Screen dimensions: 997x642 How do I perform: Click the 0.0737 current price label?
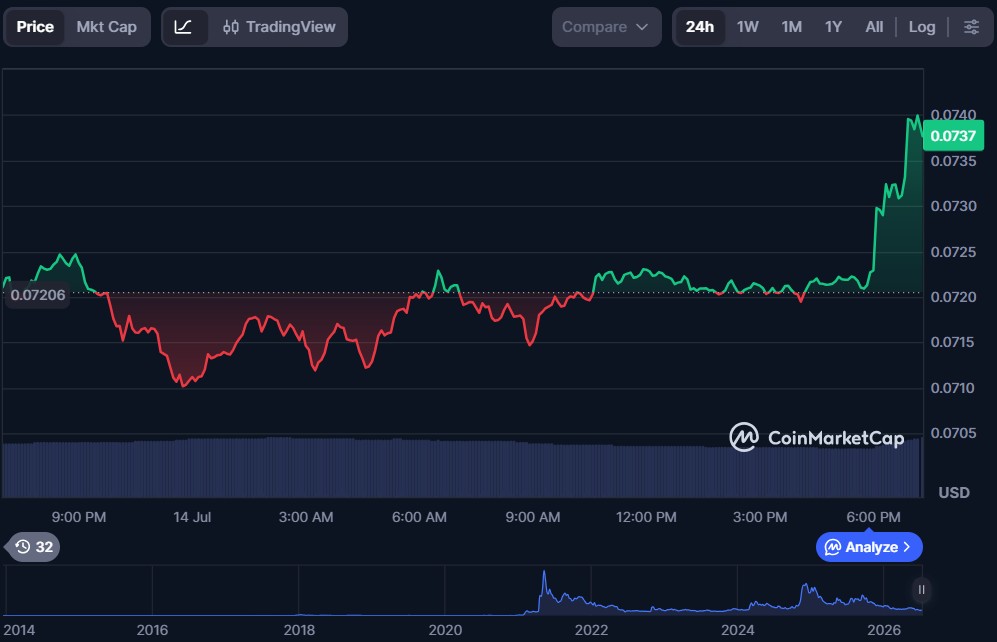pos(952,135)
